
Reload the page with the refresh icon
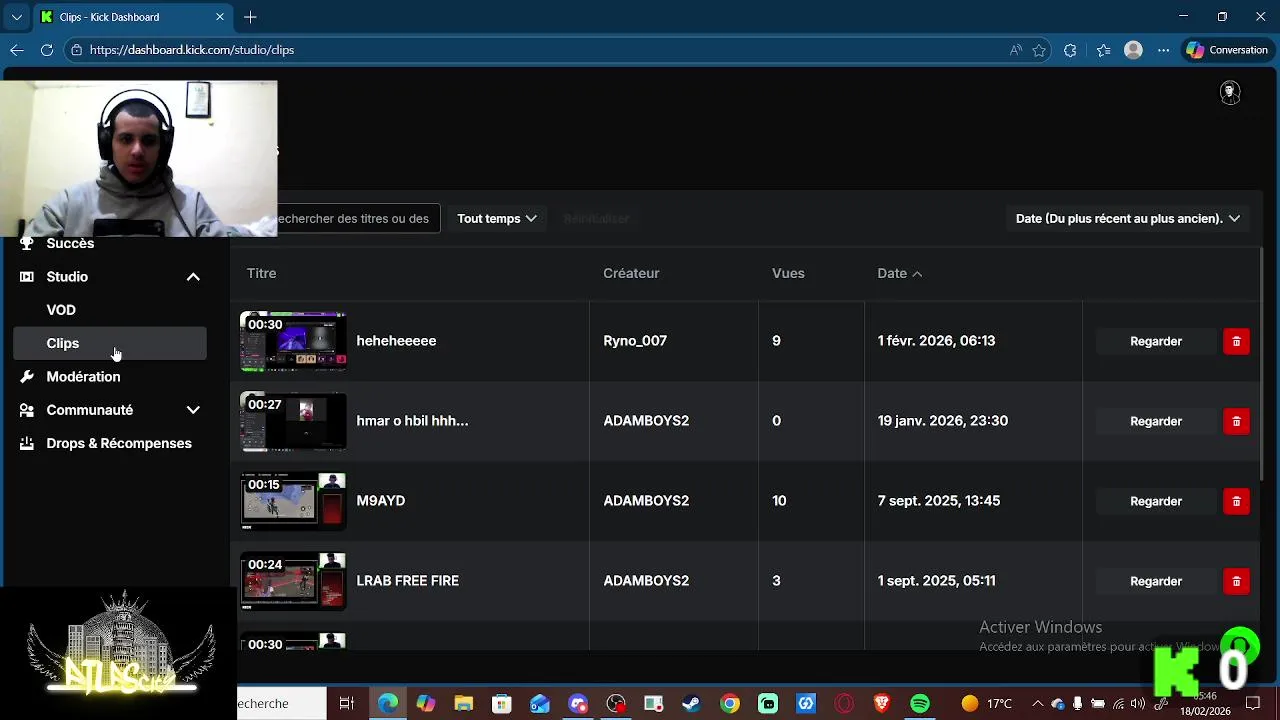pyautogui.click(x=47, y=50)
